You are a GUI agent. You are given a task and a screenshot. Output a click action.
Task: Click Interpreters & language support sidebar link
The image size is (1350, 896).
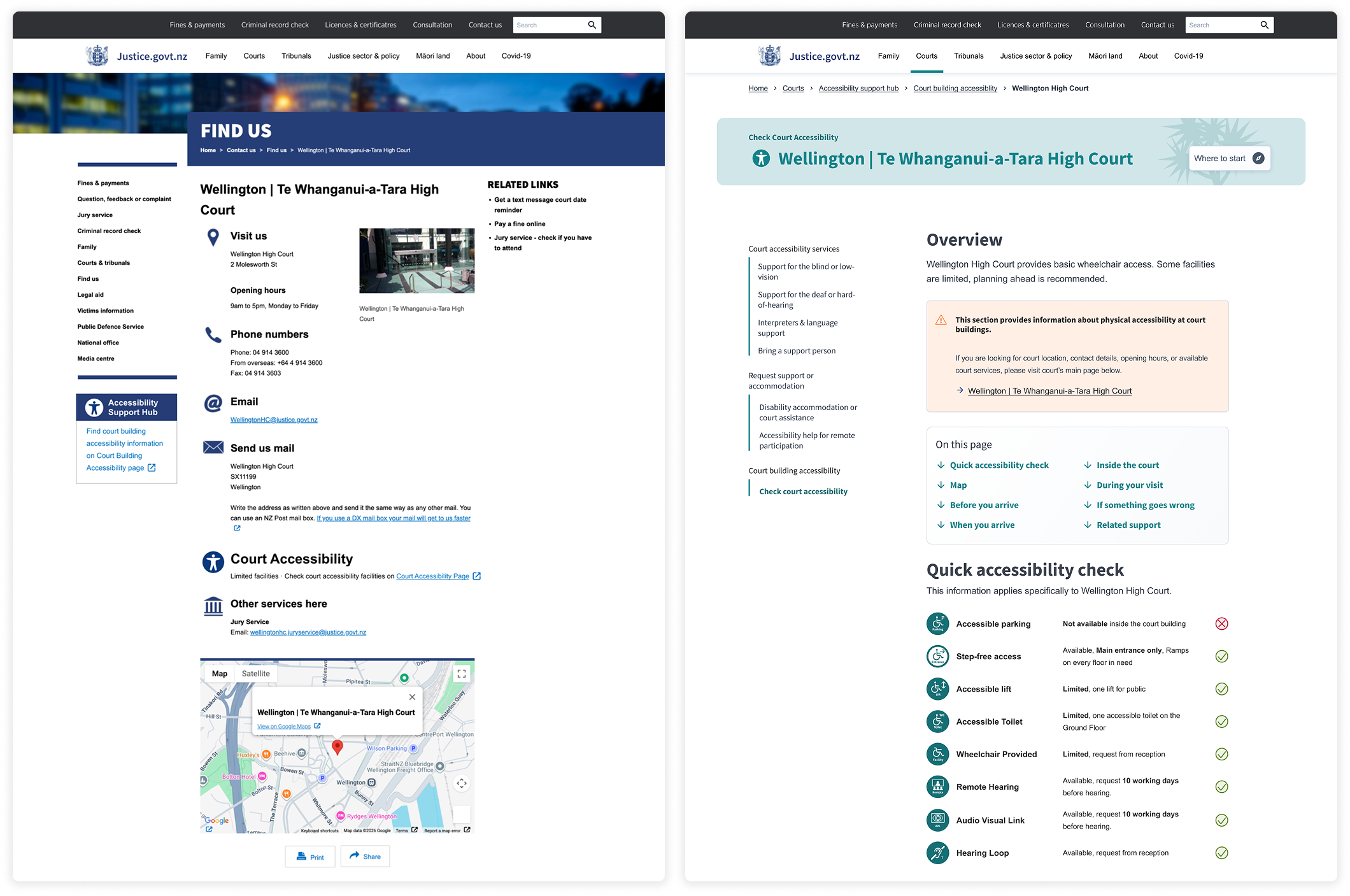pos(798,328)
